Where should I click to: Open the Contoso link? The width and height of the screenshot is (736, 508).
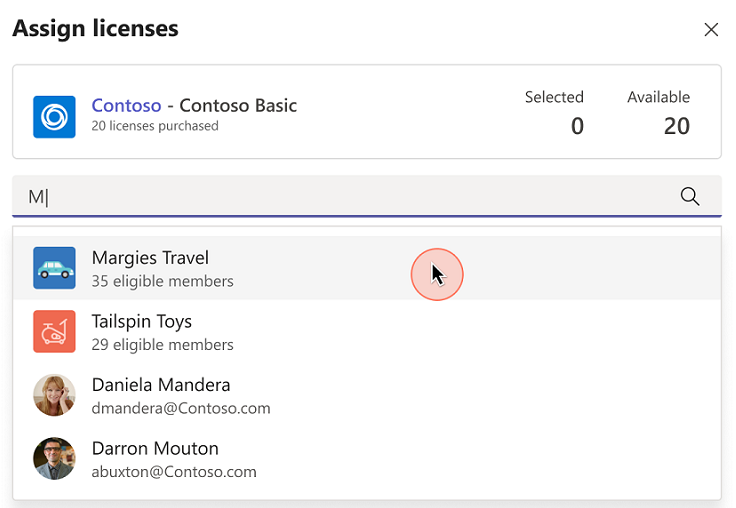point(126,105)
